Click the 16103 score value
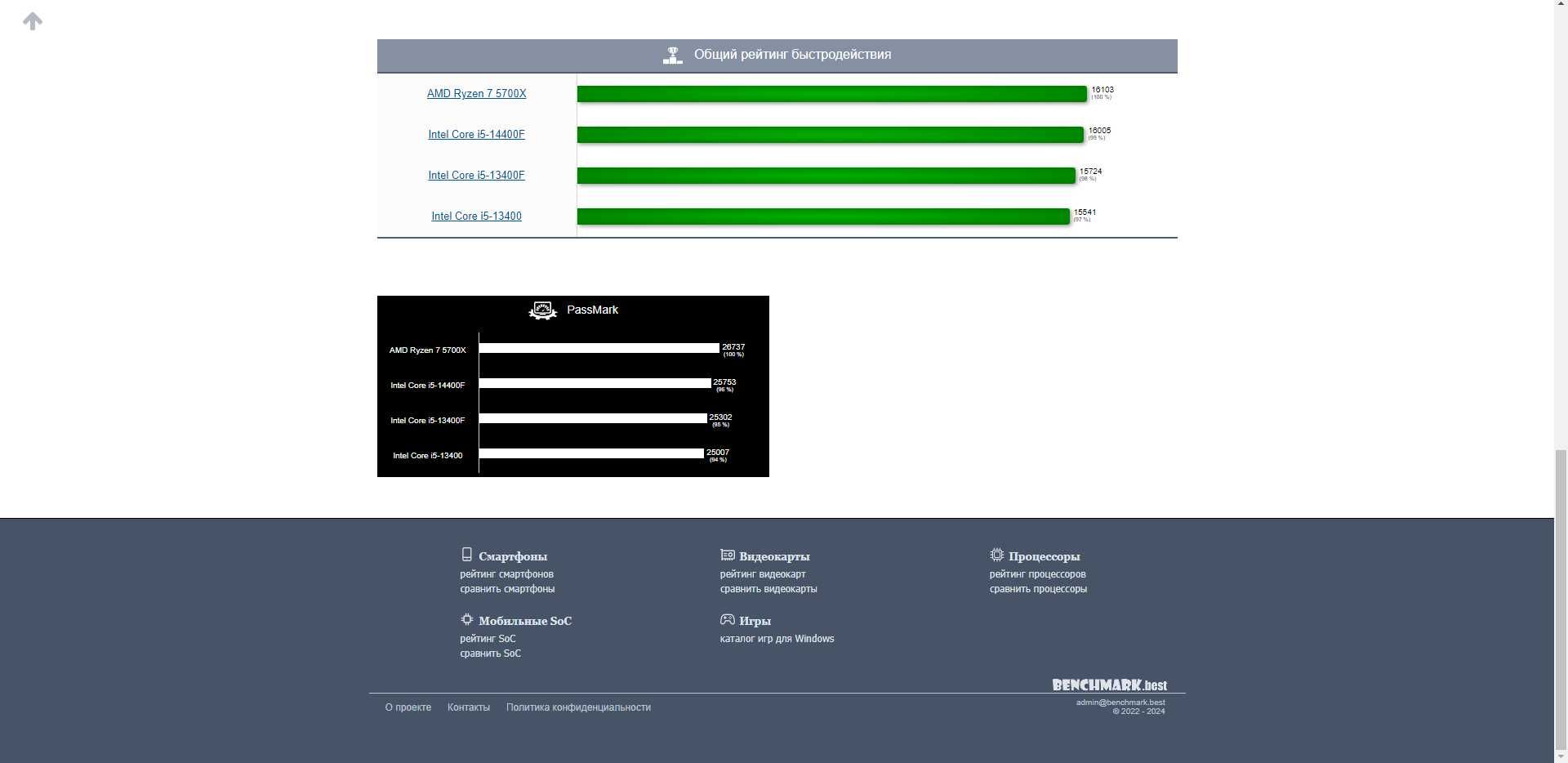 (x=1102, y=90)
